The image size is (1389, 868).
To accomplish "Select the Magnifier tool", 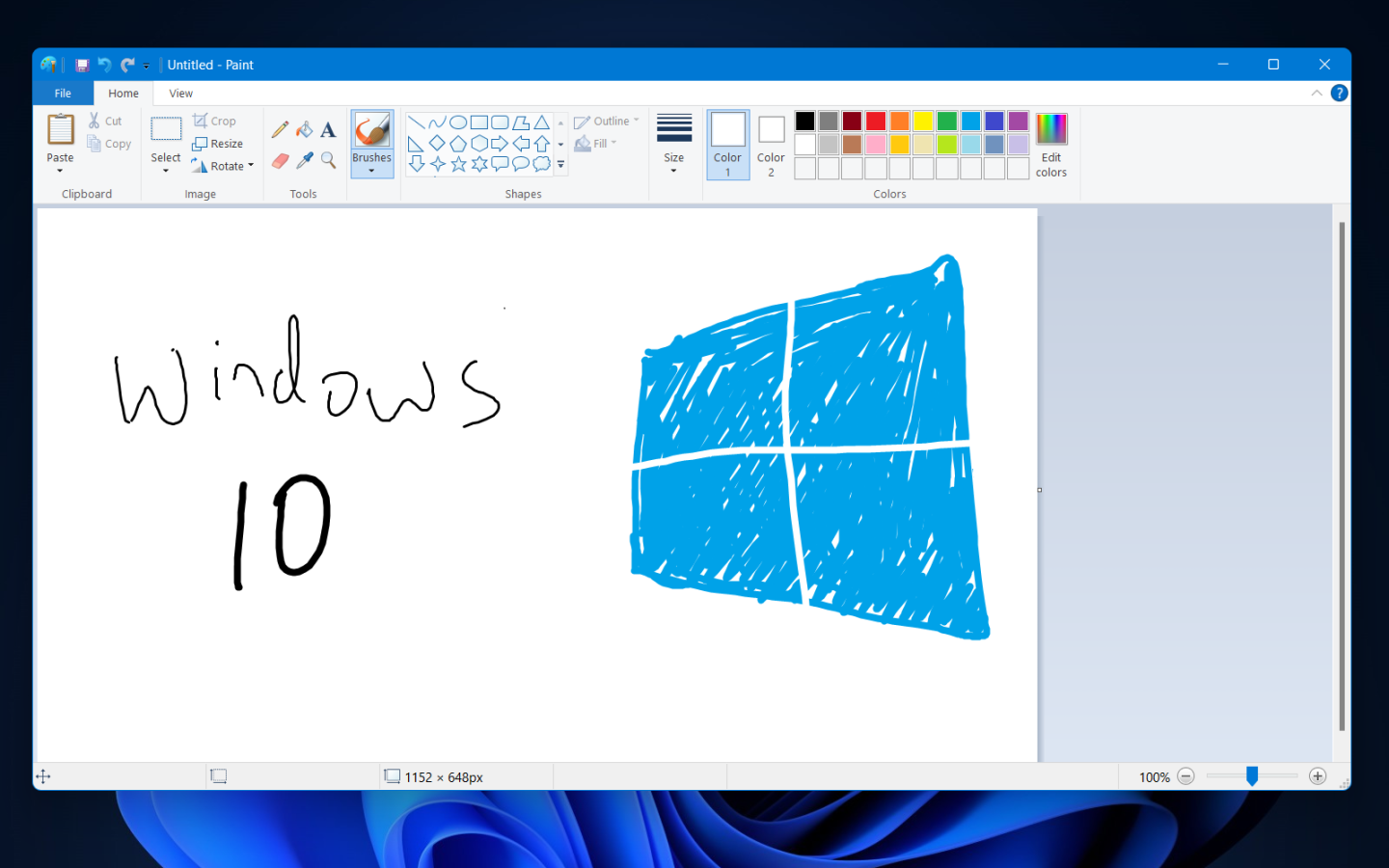I will coord(328,161).
